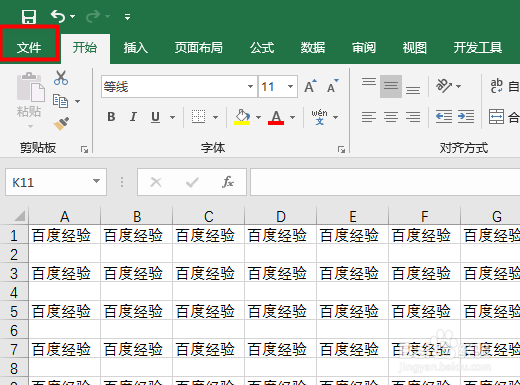This screenshot has width=520, height=385.
Task: Toggle Bold formatting
Action: click(x=111, y=117)
